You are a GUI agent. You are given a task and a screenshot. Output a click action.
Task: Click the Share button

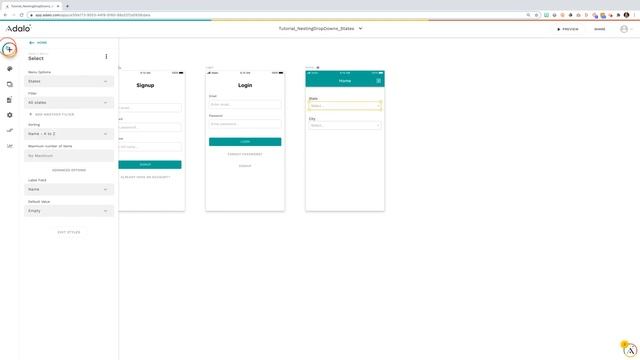click(x=600, y=29)
